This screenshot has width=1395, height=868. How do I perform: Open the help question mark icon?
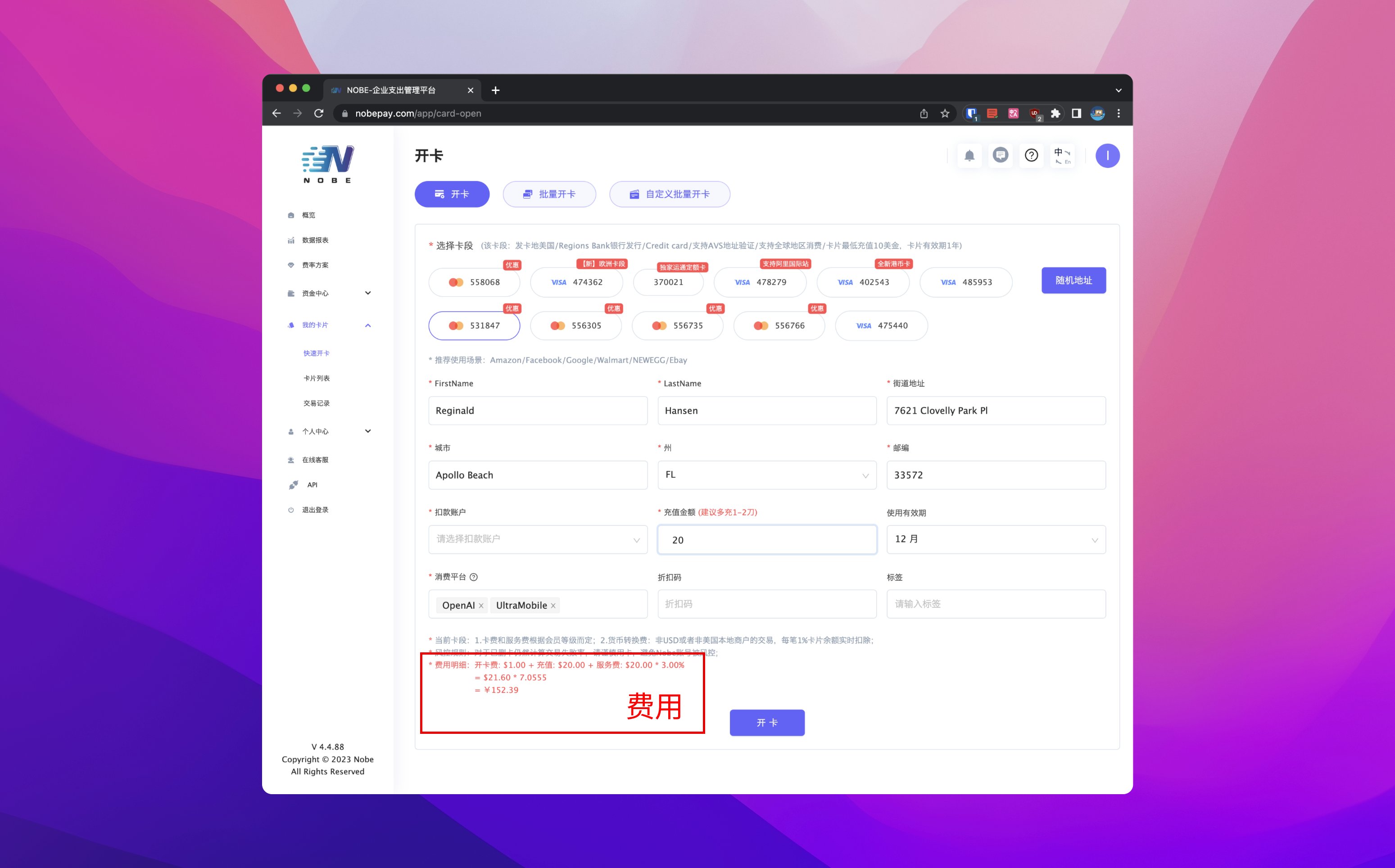[1032, 156]
